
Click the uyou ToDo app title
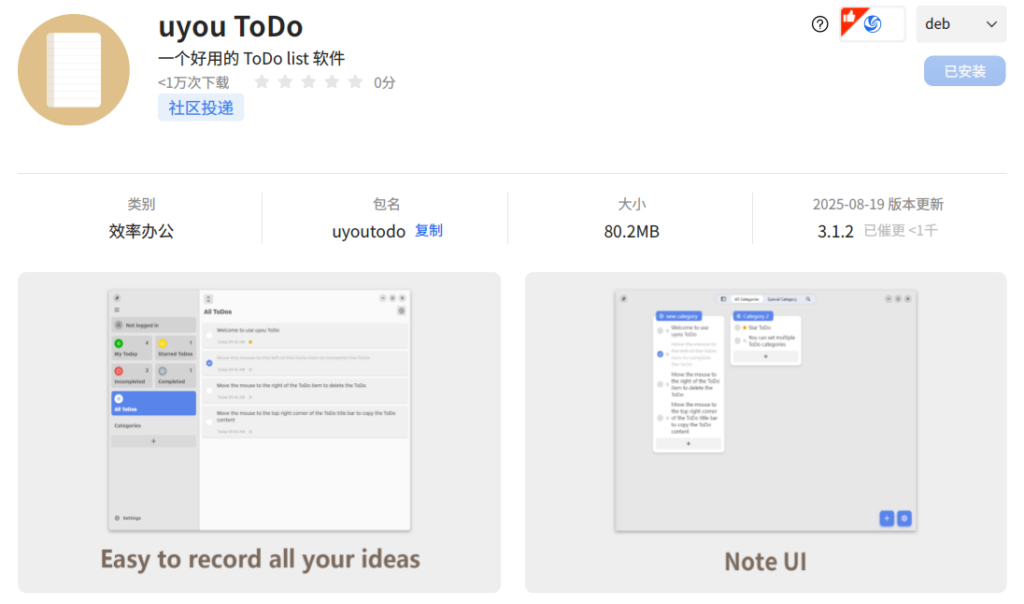[230, 26]
